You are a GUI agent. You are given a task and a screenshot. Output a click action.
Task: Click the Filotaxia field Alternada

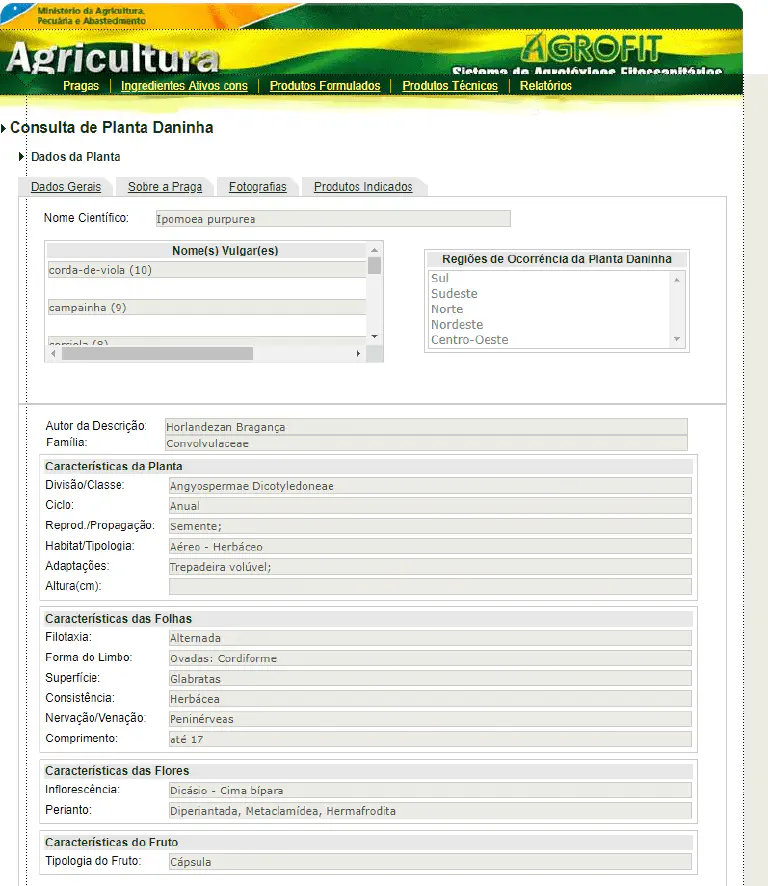430,638
